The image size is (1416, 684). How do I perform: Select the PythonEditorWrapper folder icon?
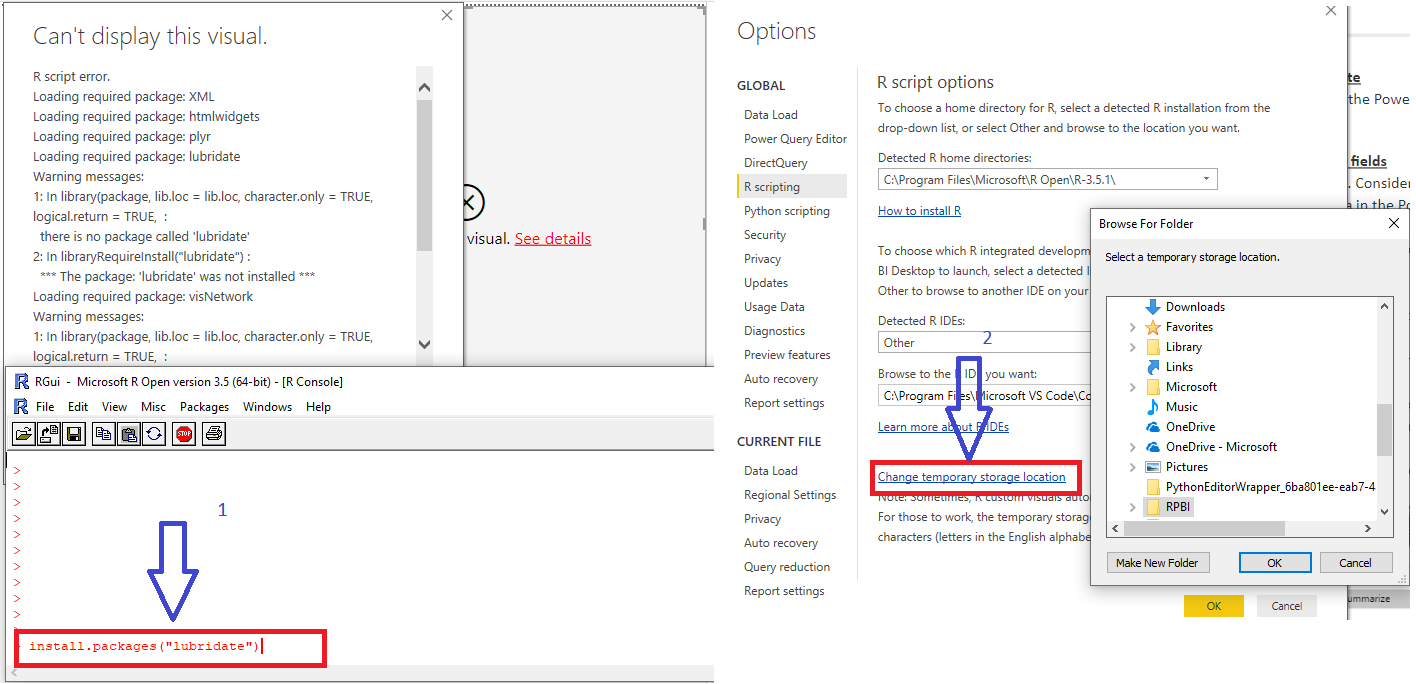[1153, 487]
